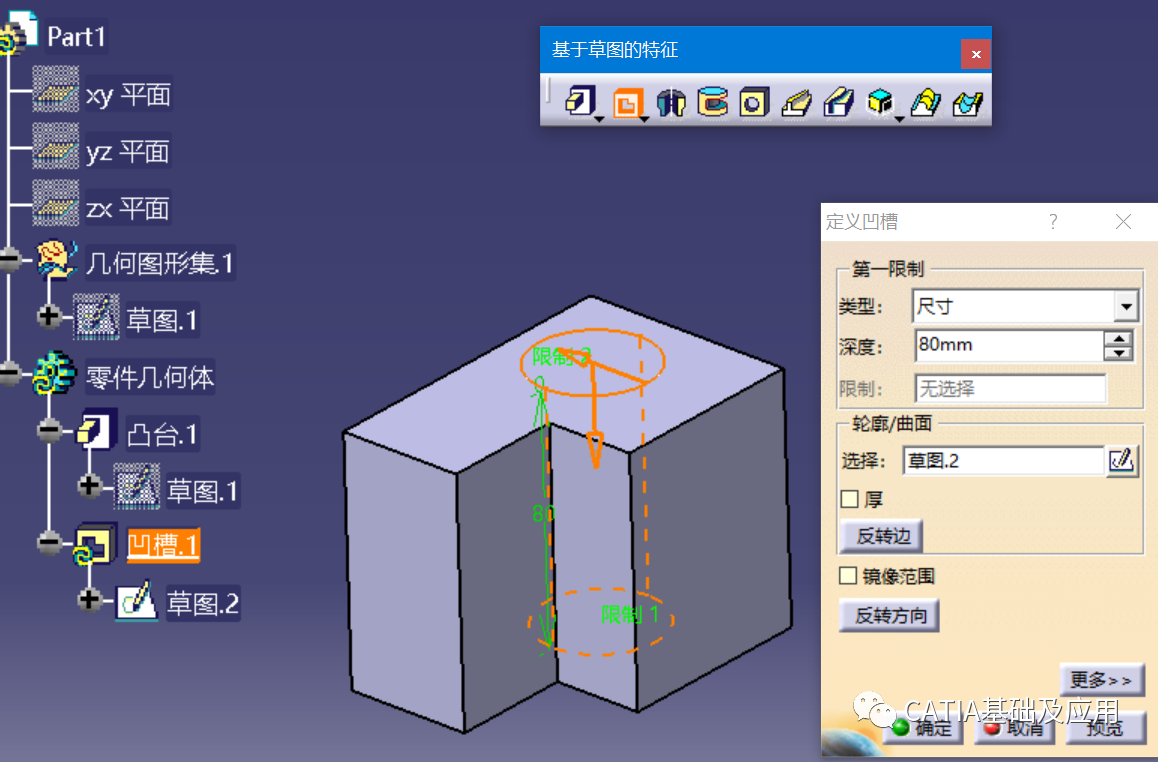The height and width of the screenshot is (762, 1158).
Task: Enable the 厚 (thick) checkbox
Action: point(849,499)
